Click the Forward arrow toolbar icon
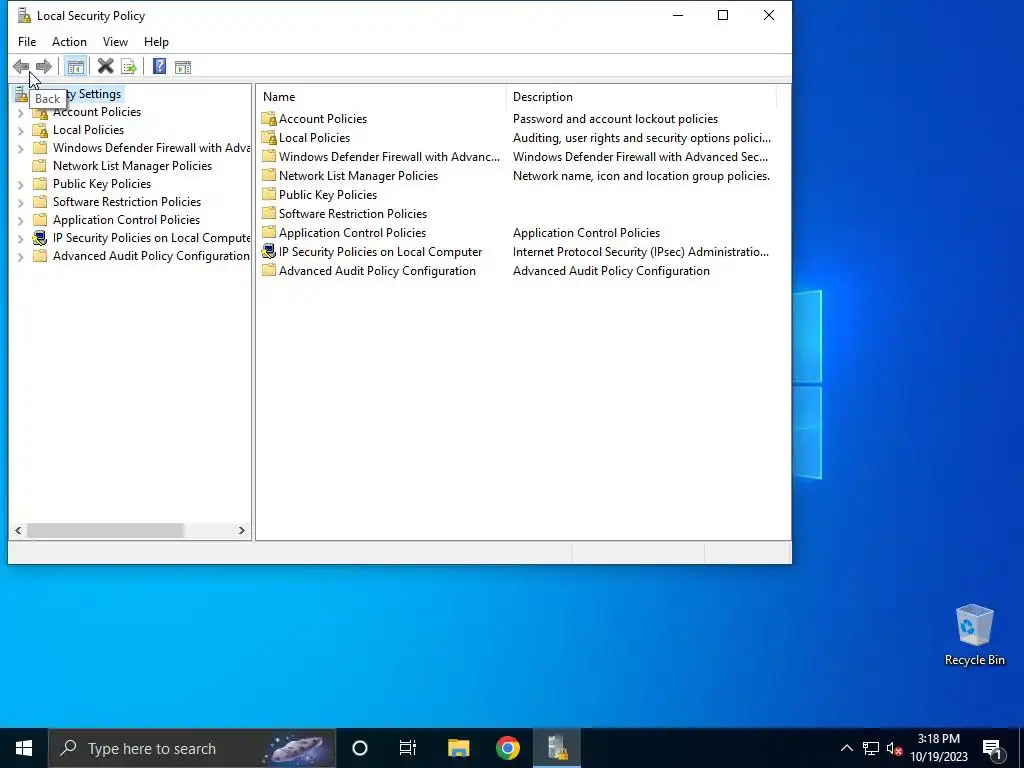Screen dimensions: 1024x768 pyautogui.click(x=44, y=67)
